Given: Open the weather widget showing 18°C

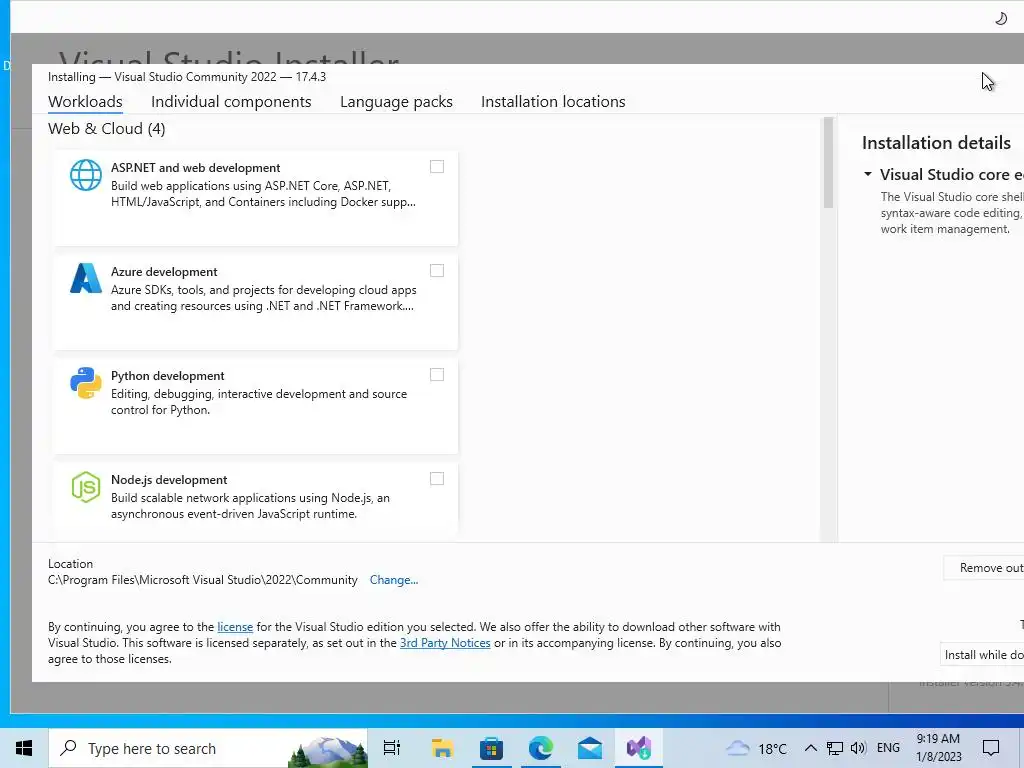Looking at the screenshot, I should (756, 748).
